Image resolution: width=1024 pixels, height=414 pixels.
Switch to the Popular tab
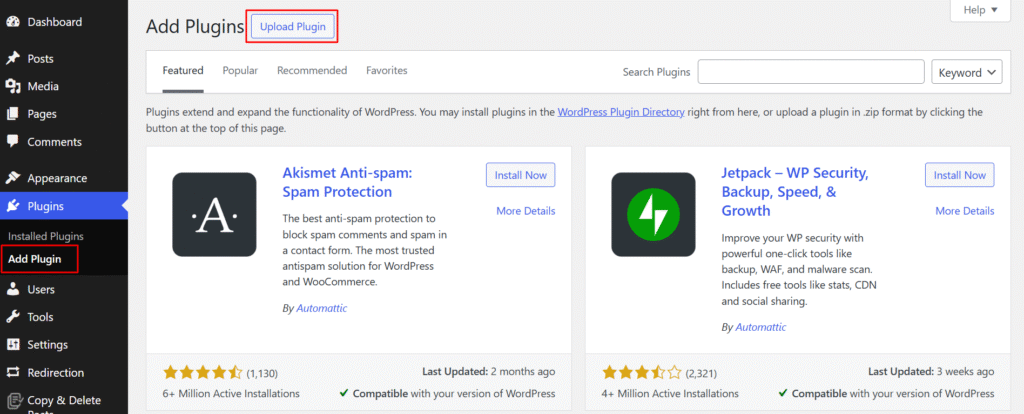(240, 71)
